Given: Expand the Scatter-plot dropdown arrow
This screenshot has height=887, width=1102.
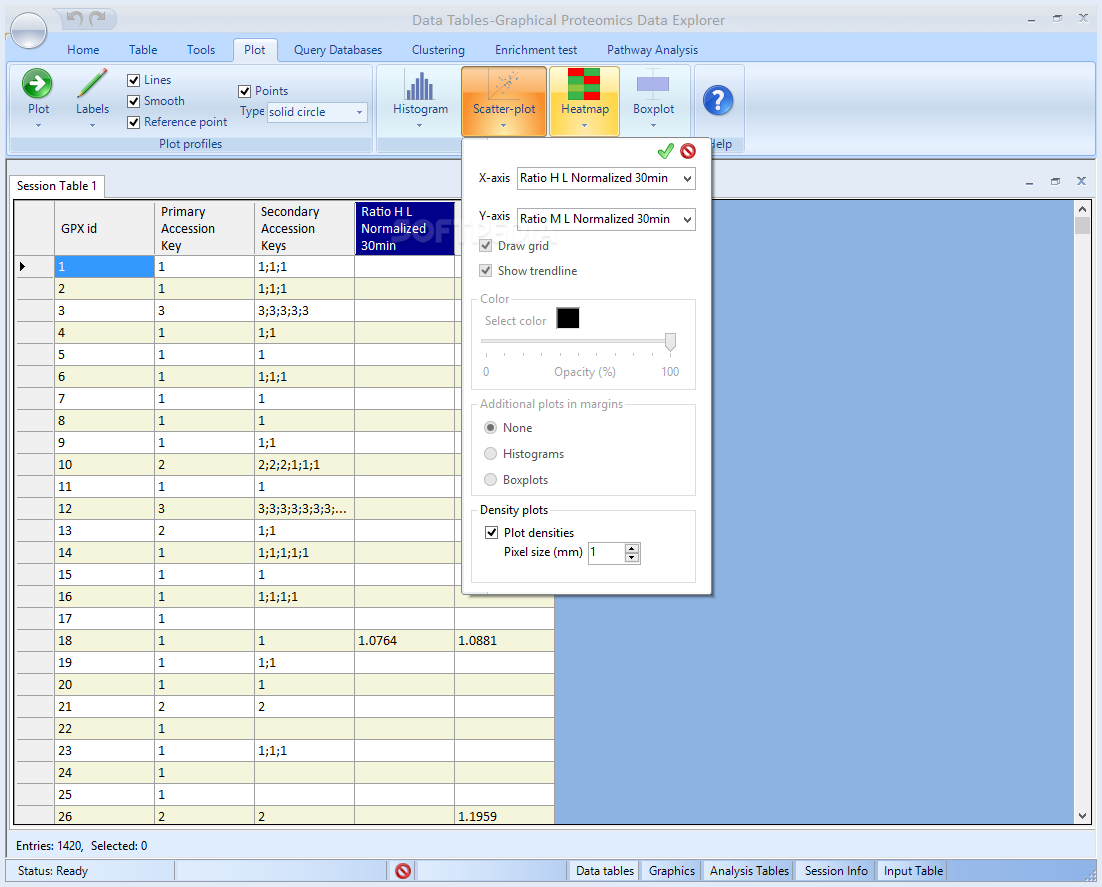Looking at the screenshot, I should coord(503,126).
